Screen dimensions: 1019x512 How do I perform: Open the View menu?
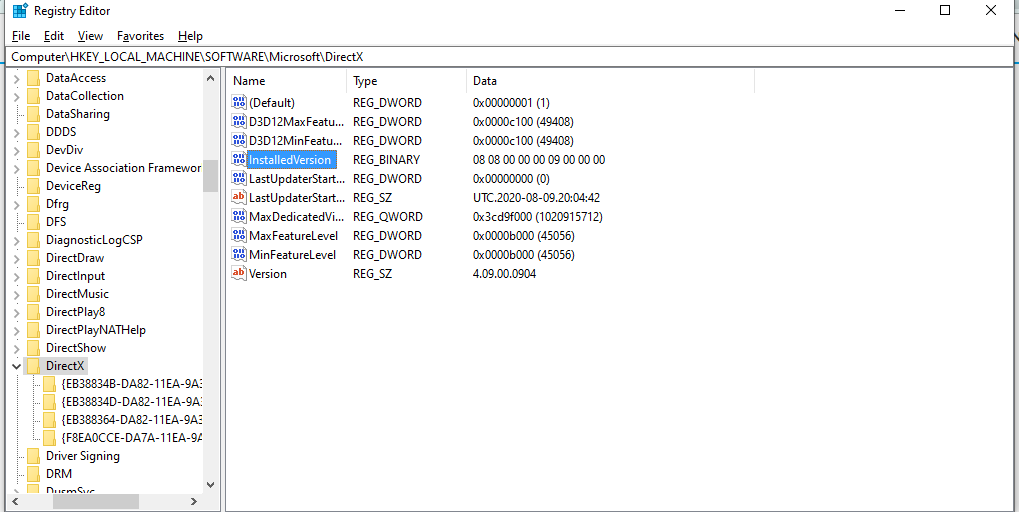[x=90, y=36]
